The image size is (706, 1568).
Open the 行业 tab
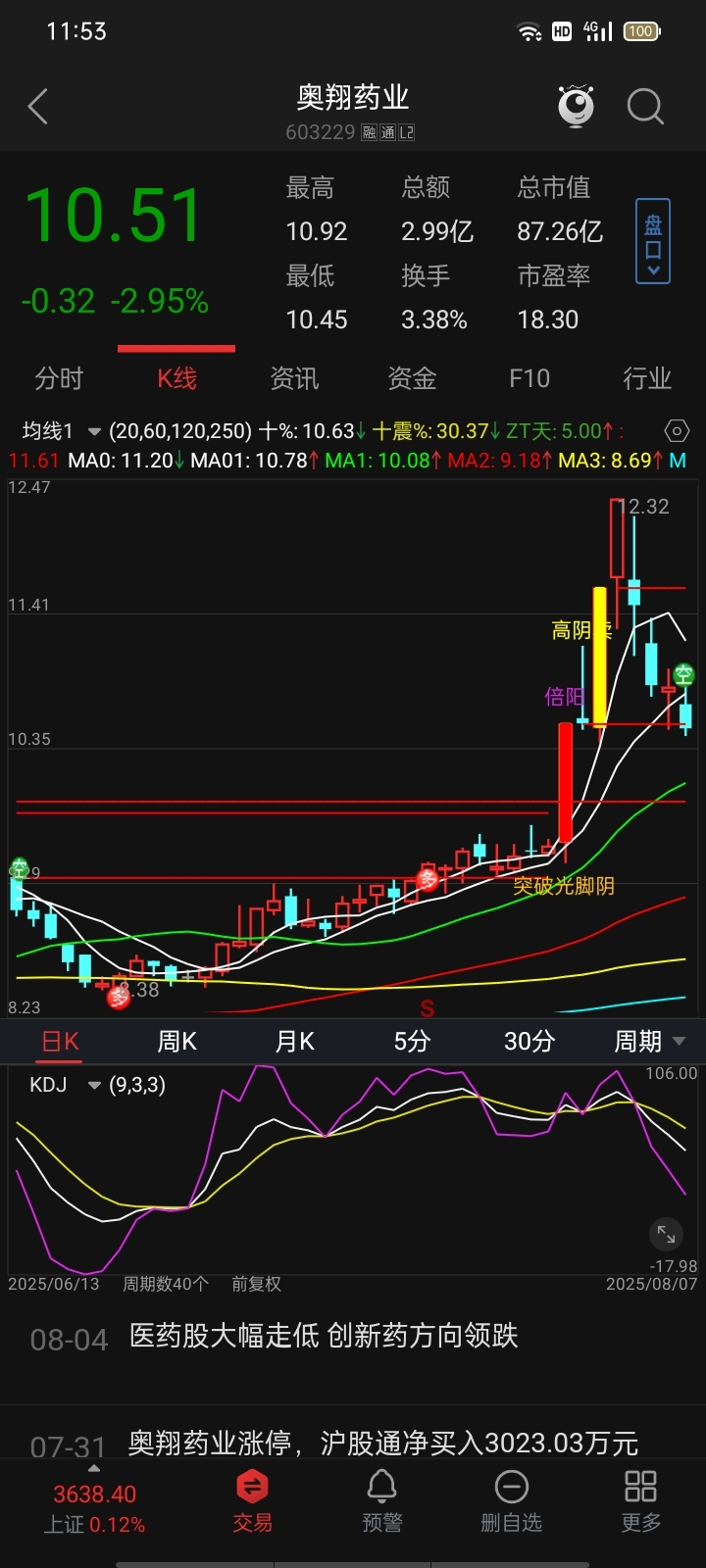pos(647,378)
